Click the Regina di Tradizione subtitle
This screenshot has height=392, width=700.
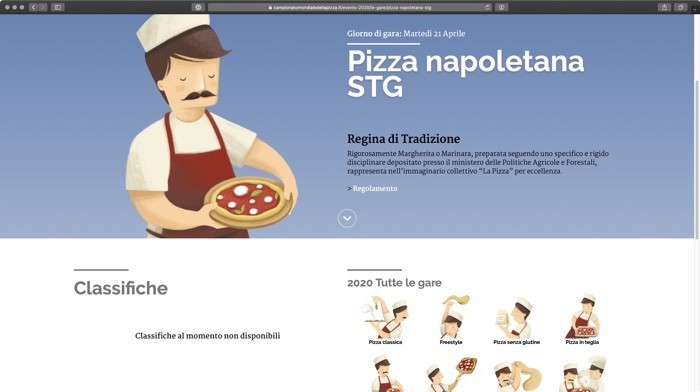coord(404,139)
